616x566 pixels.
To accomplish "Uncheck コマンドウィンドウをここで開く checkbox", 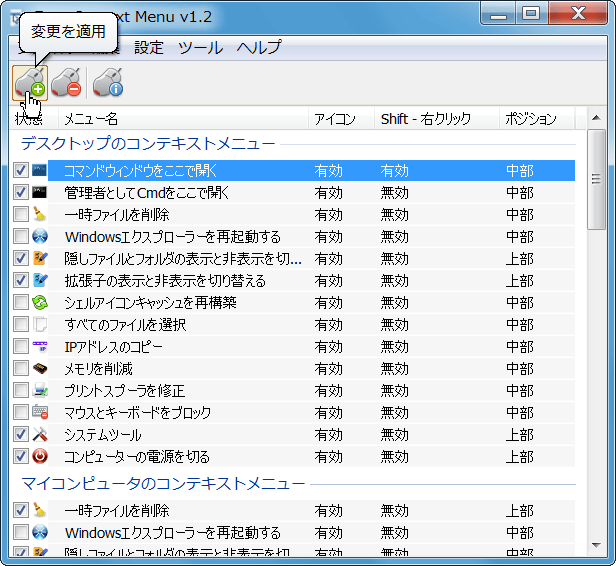I will click(x=21, y=170).
